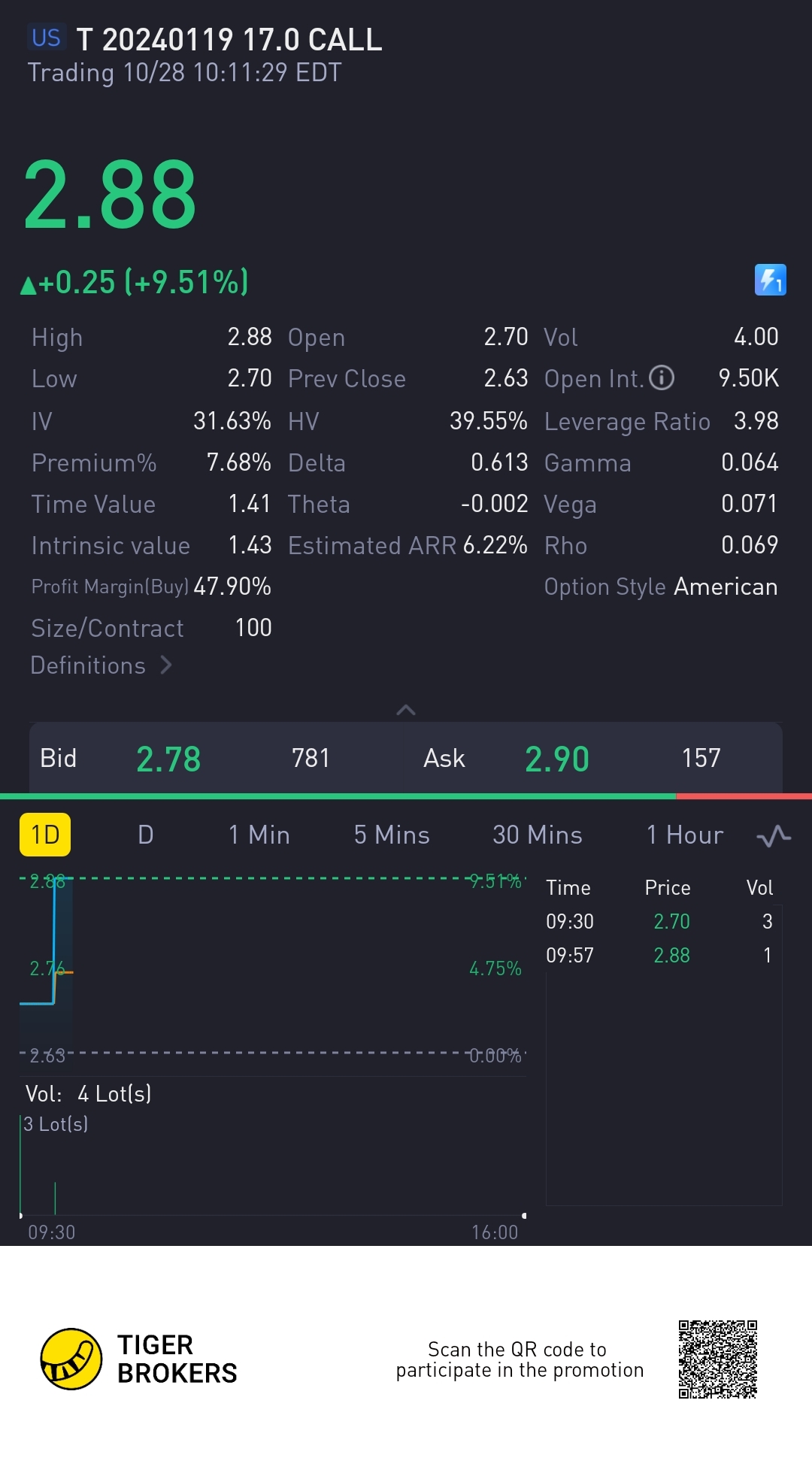Image resolution: width=812 pixels, height=1473 pixels.
Task: Switch chart to 1 Min interval
Action: [259, 835]
